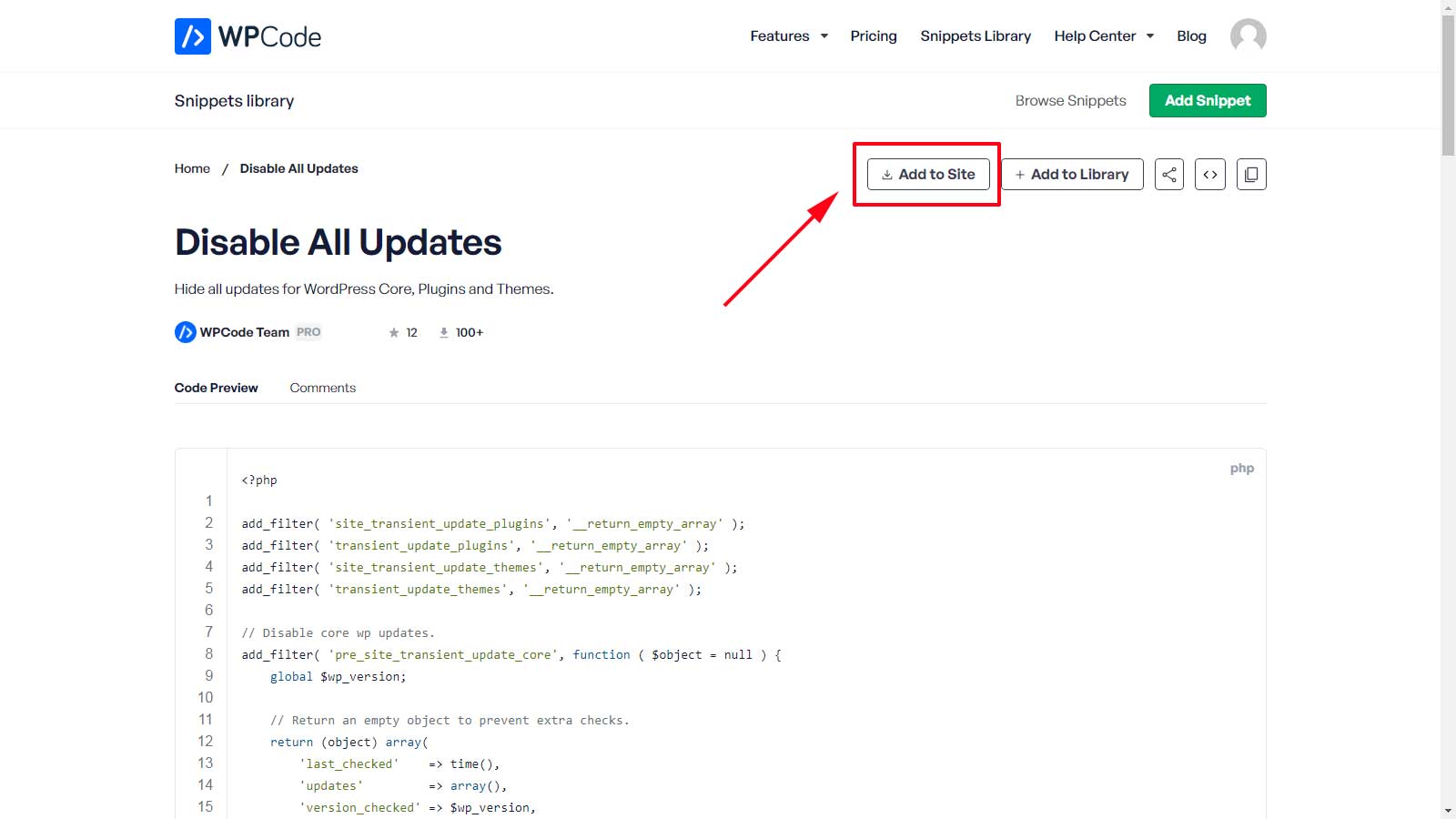Click the 'pre_site_transient_update_core' code line
Screen dimensions: 1456x819
(511, 654)
